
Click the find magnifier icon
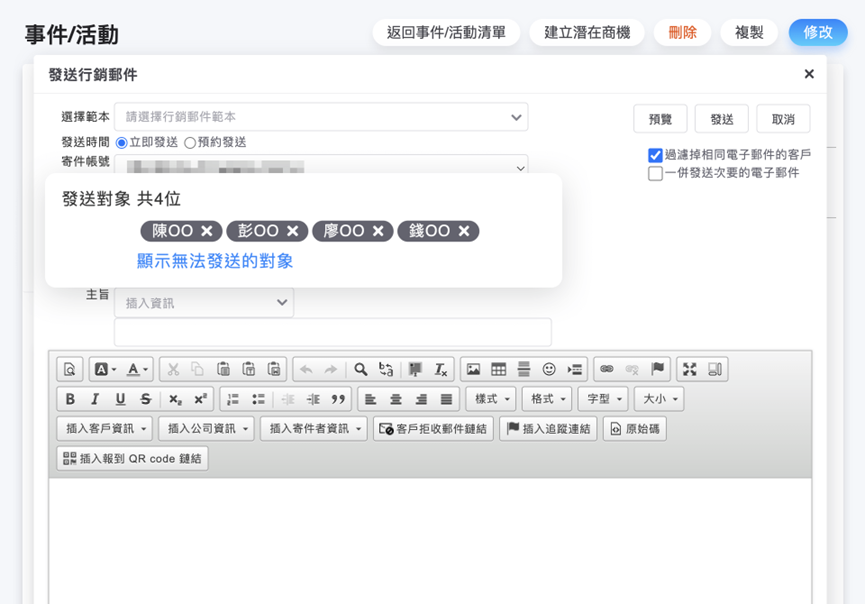[361, 369]
